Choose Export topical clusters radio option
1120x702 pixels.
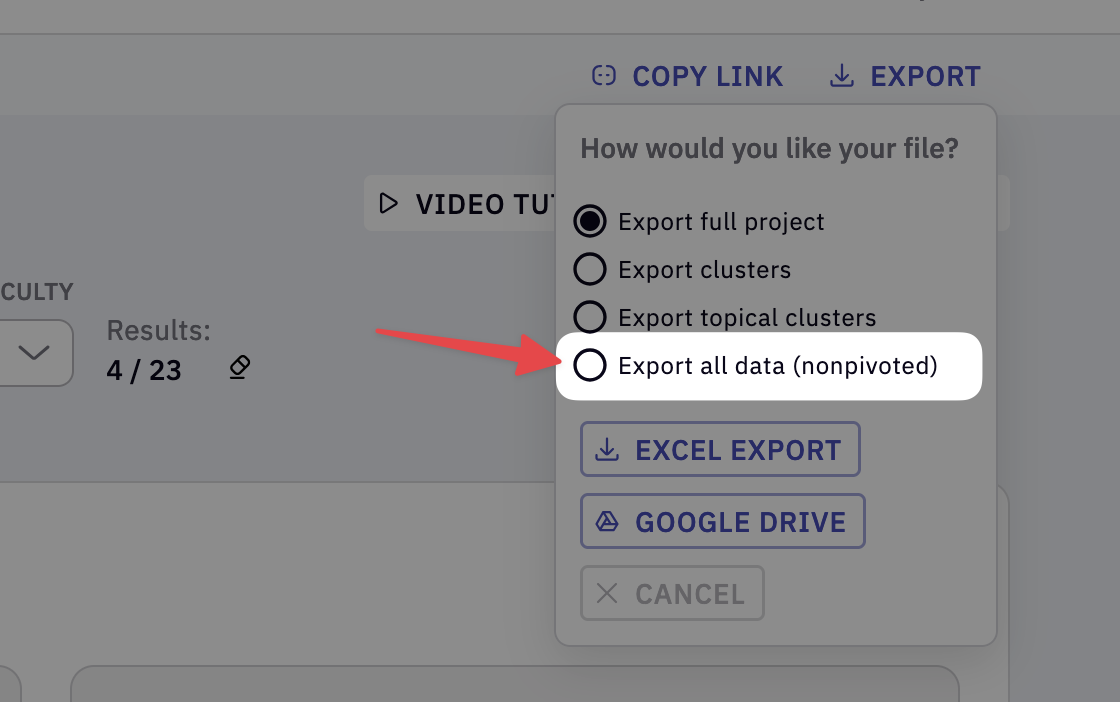(590, 317)
